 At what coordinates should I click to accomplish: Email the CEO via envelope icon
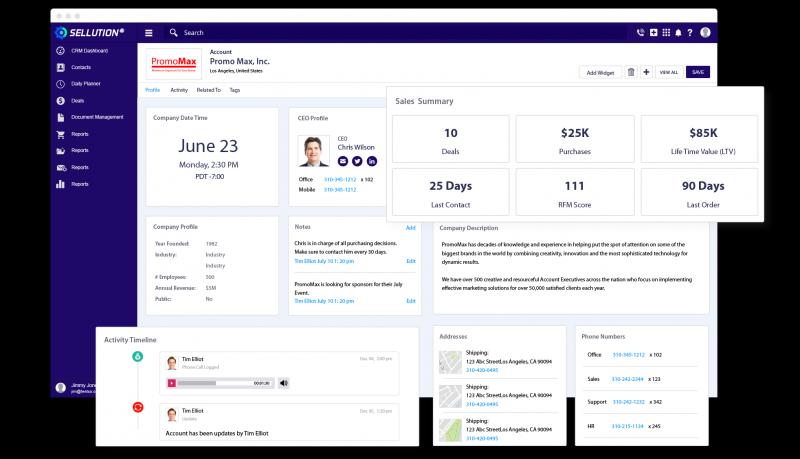(342, 161)
